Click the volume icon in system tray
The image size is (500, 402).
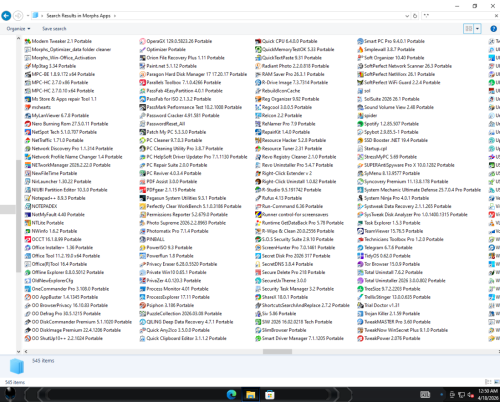point(471,395)
